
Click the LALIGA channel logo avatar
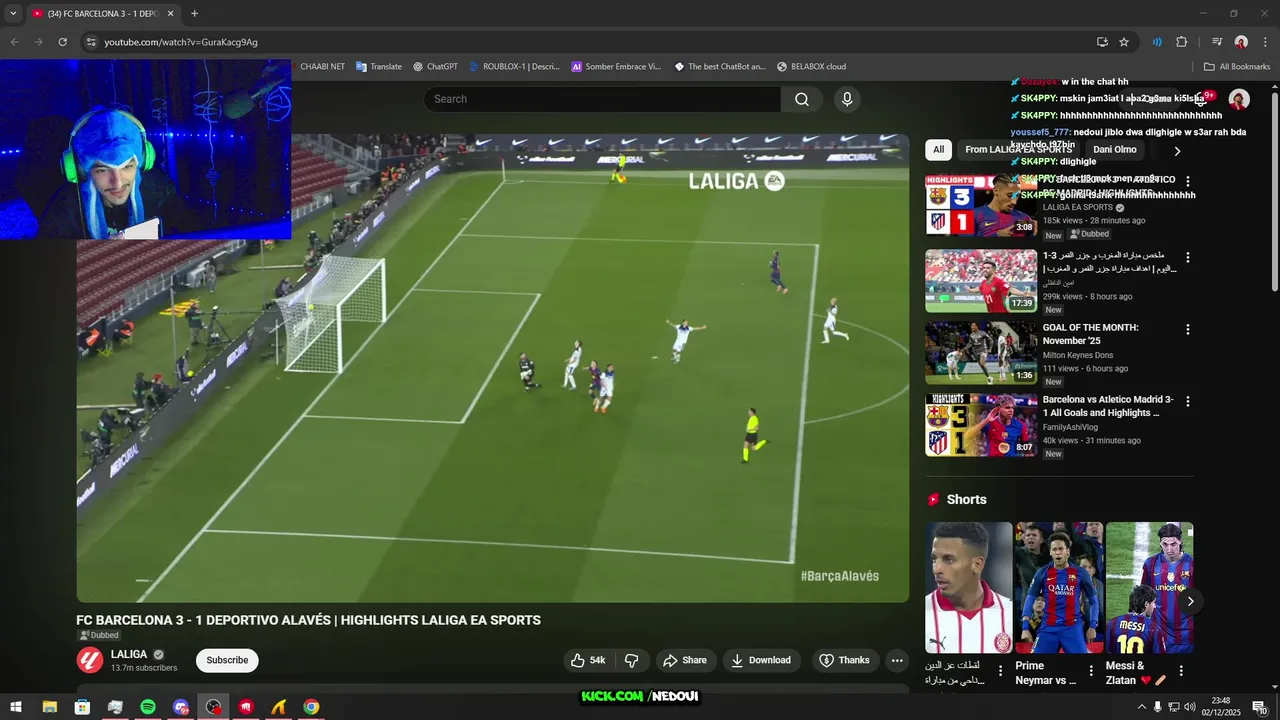click(x=90, y=660)
